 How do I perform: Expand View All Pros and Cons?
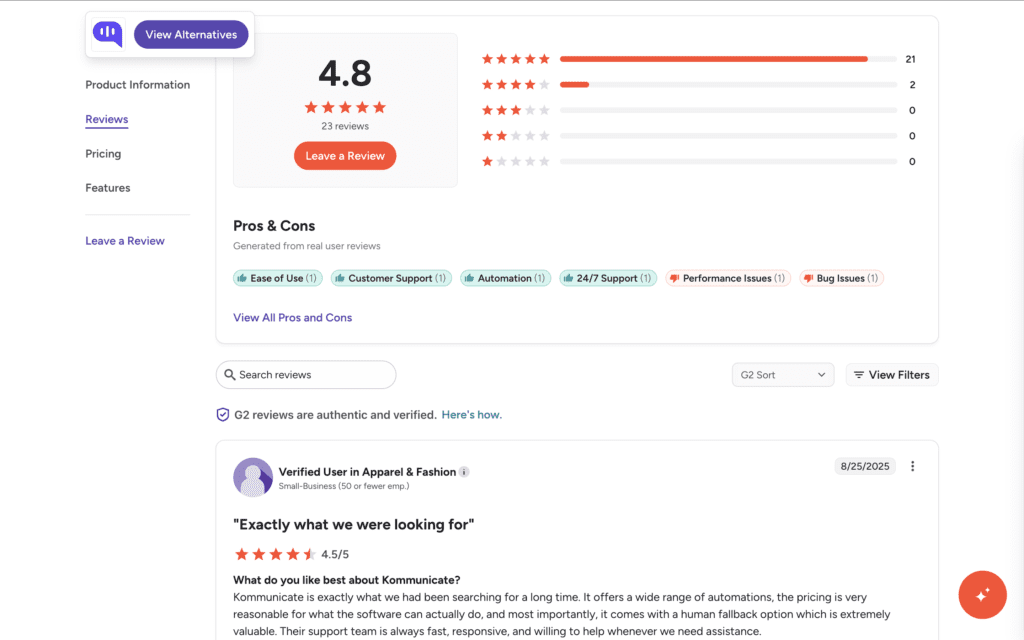tap(292, 317)
